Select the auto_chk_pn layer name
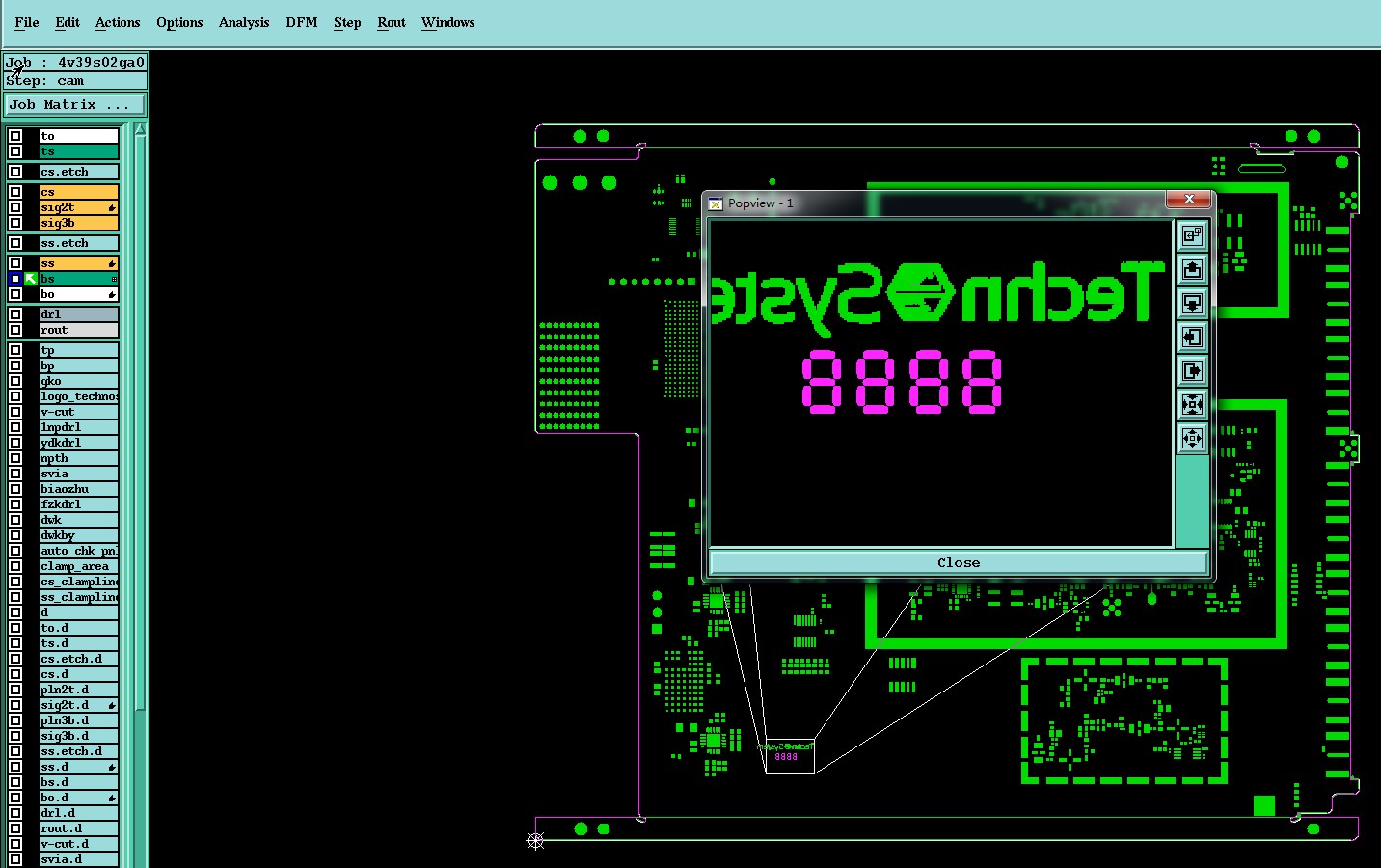Screen dimensions: 1381x868 (x=78, y=551)
